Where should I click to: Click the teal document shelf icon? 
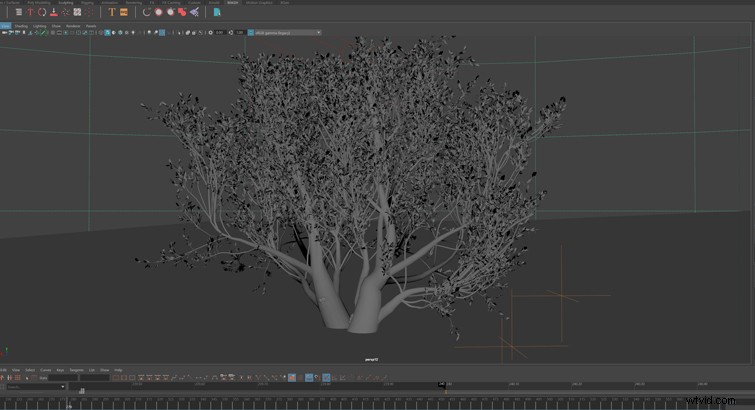(x=217, y=12)
